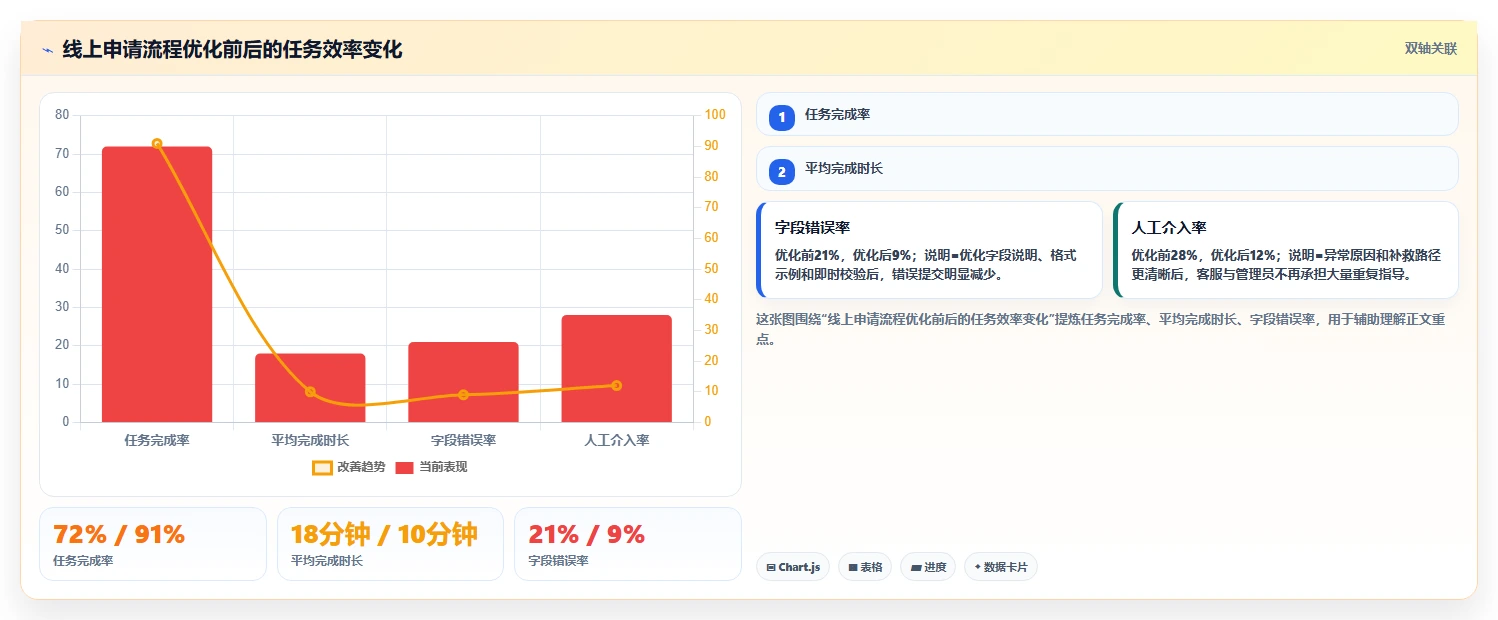Click the Chart.js tag

(793, 567)
